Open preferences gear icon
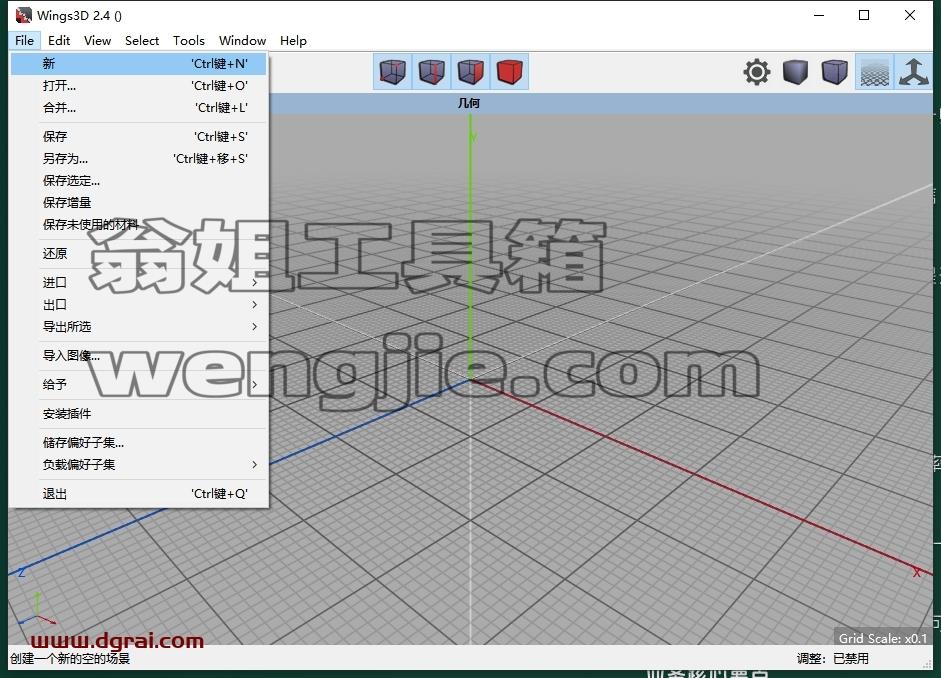The width and height of the screenshot is (941, 678). point(757,72)
